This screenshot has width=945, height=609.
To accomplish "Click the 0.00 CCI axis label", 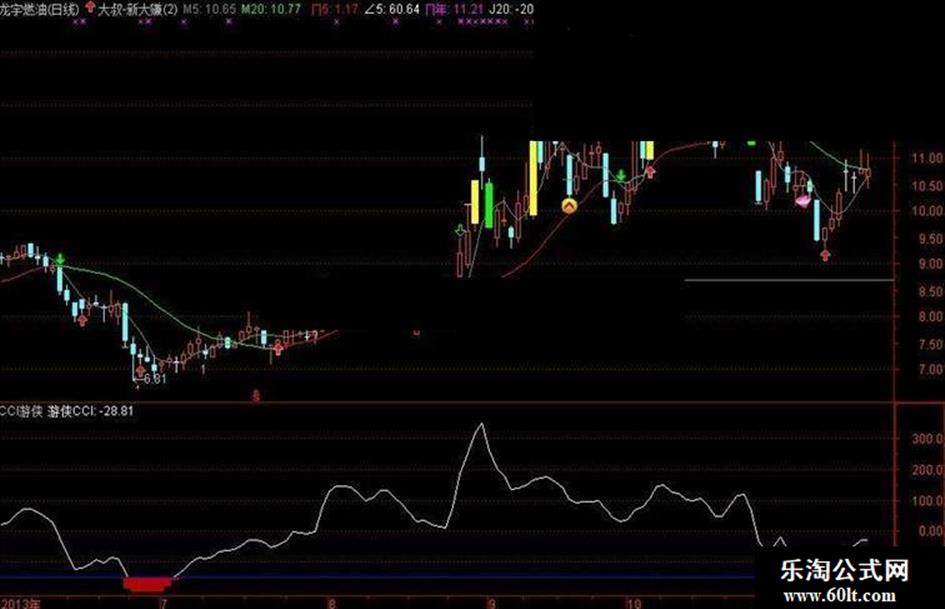I will pyautogui.click(x=931, y=531).
